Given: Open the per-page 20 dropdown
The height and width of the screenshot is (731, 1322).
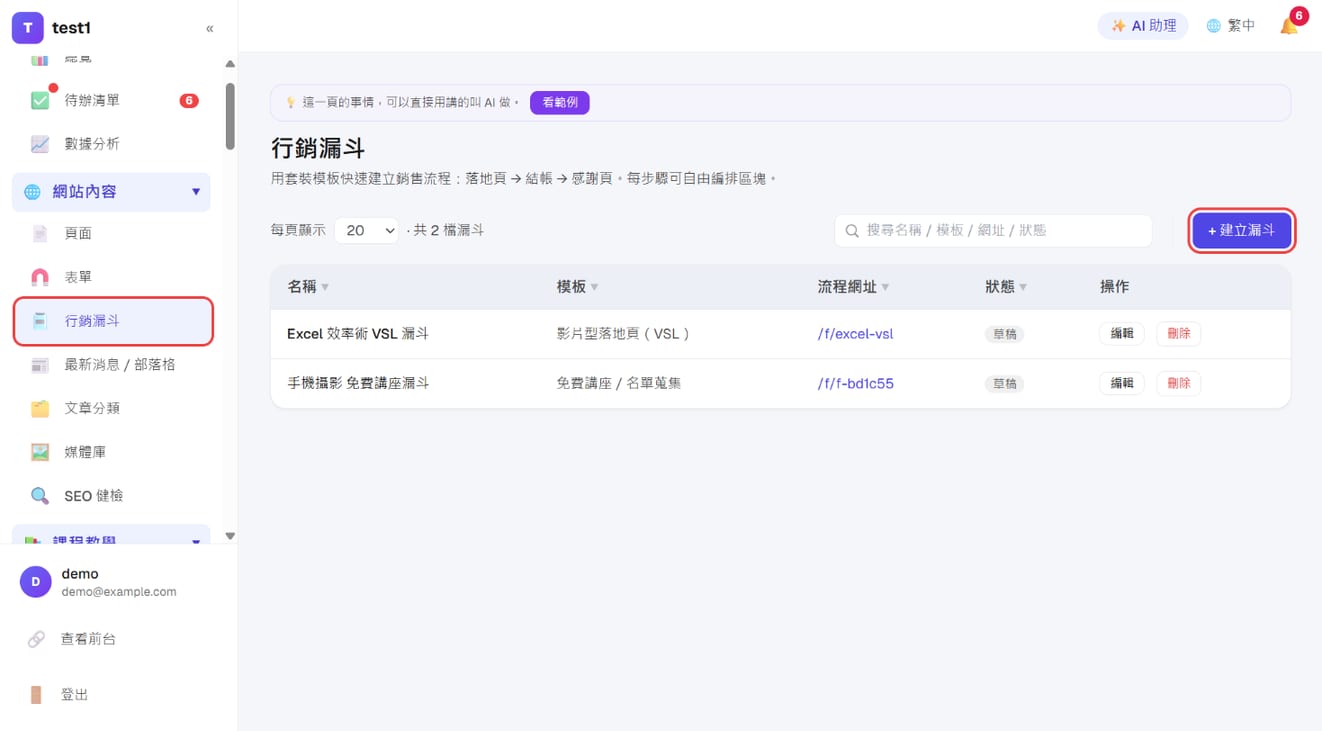Looking at the screenshot, I should coord(366,231).
